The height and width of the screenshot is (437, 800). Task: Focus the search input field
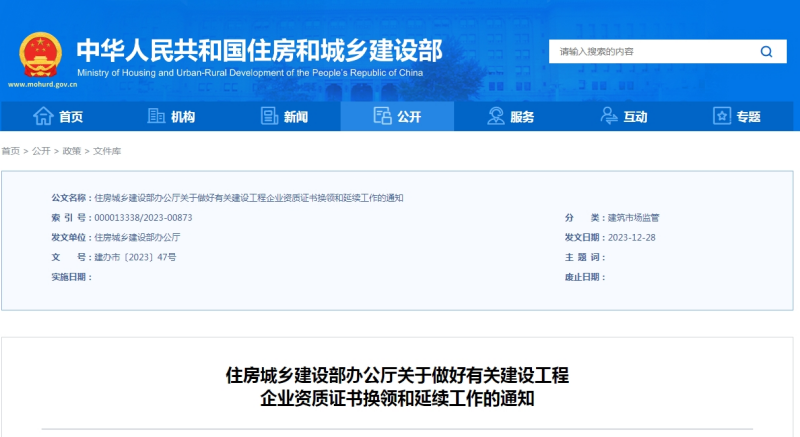(650, 52)
